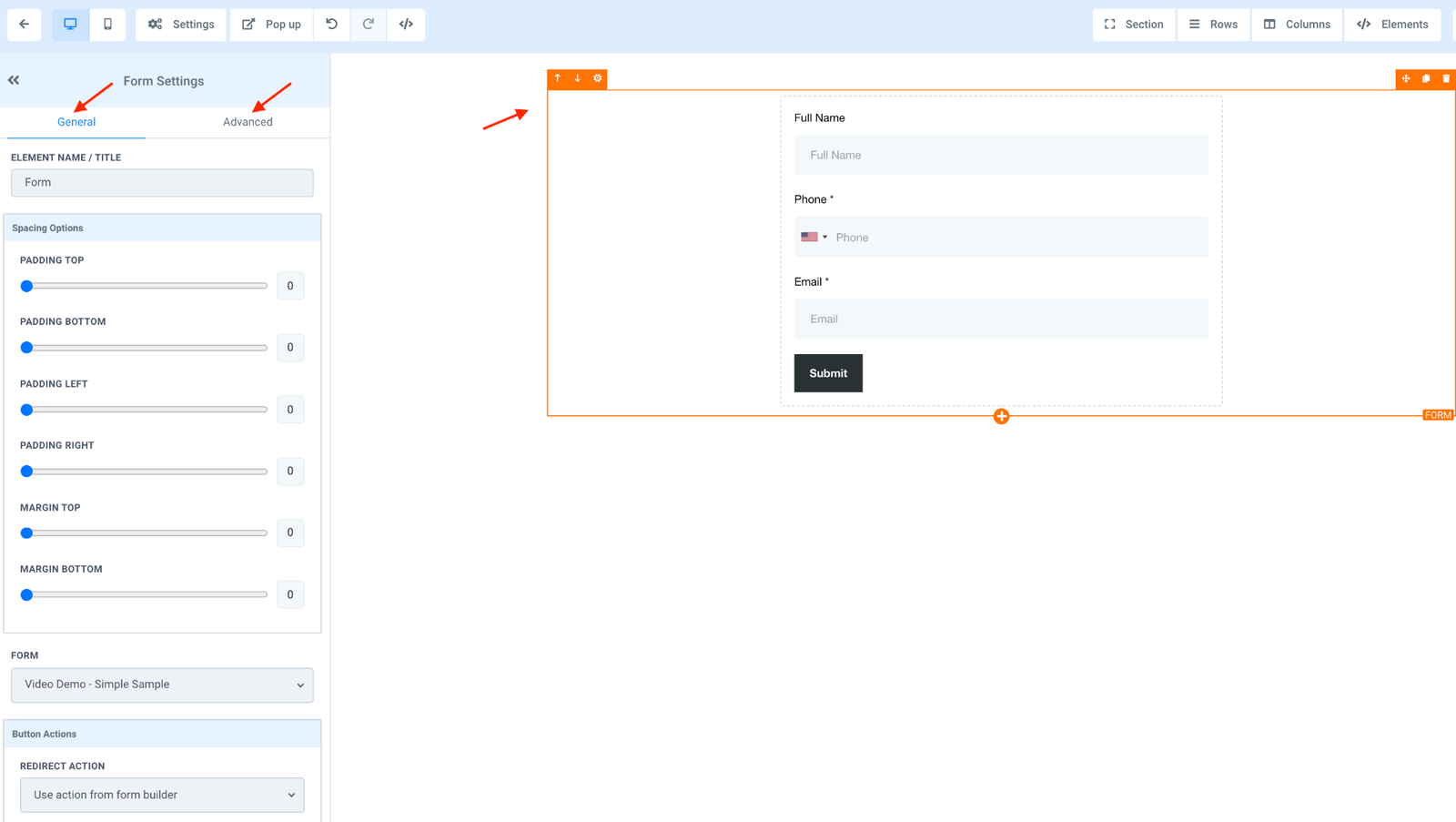Move form element up with arrow
1456x822 pixels.
(558, 79)
